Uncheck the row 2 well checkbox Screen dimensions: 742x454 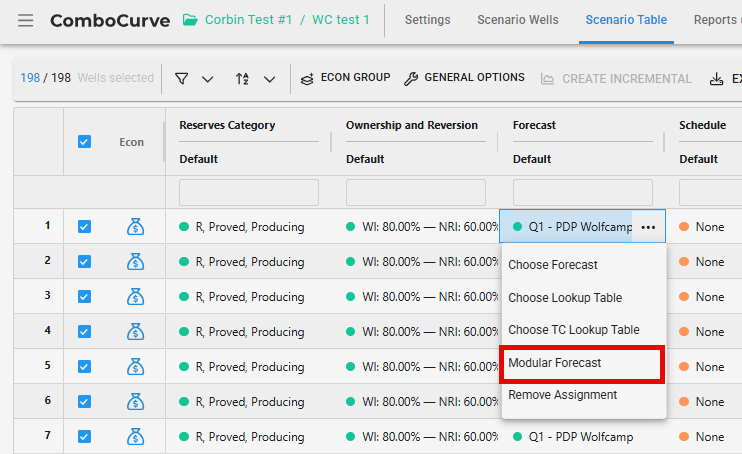(x=84, y=262)
